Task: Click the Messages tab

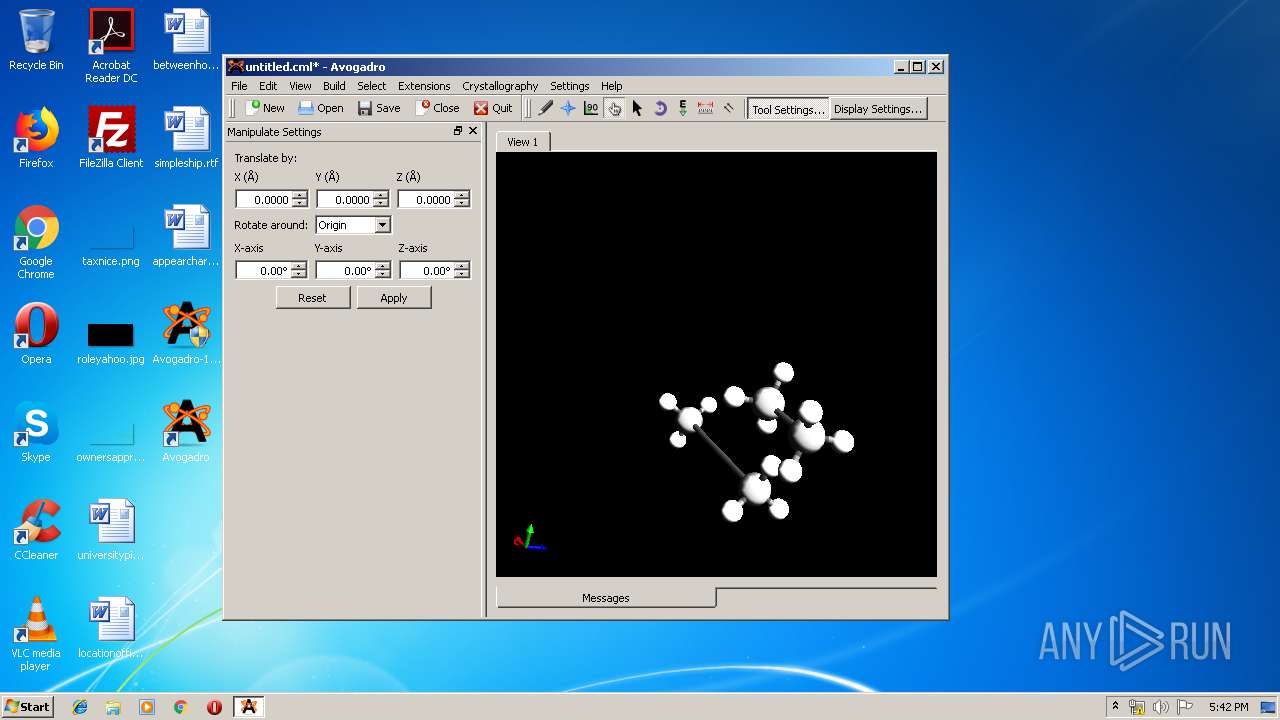Action: (x=606, y=598)
